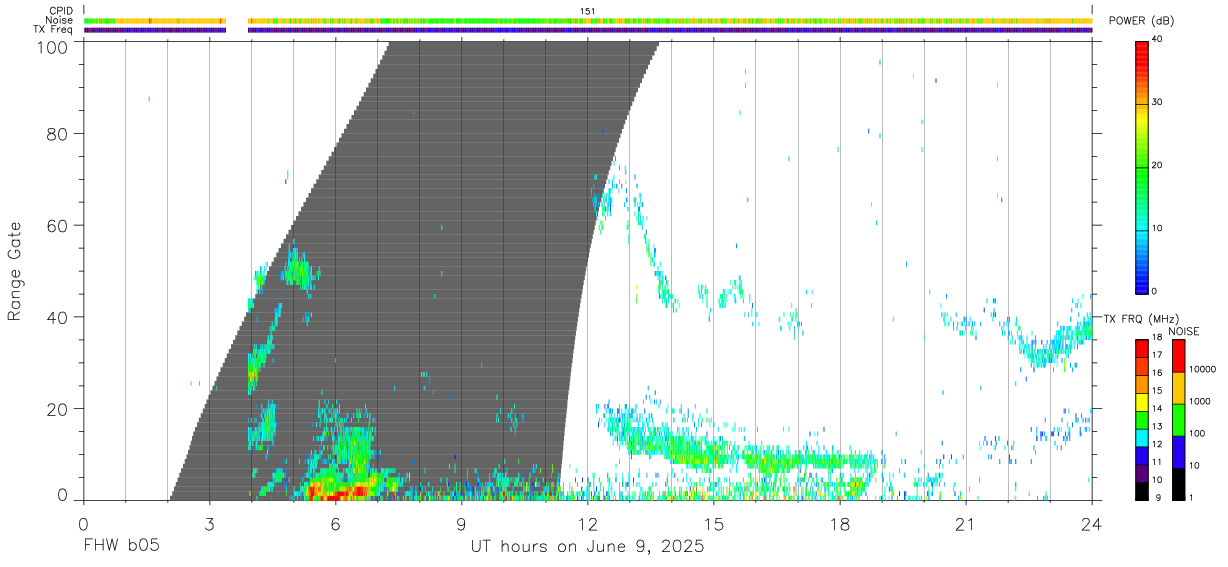Click UT hour axis tick 18
1228x567 pixels.
coord(840,524)
